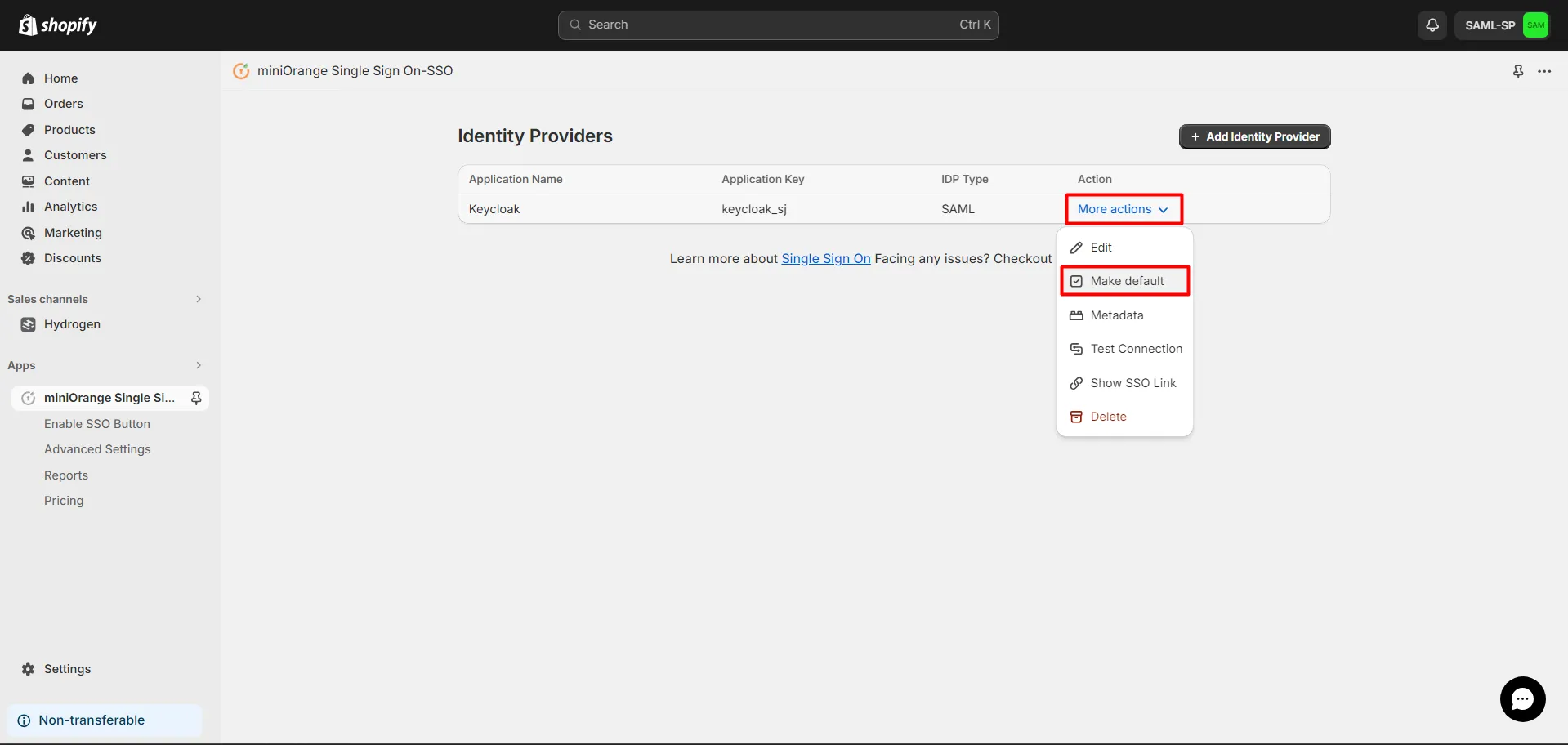
Task: Click the Identity Providers heading
Action: 535,136
